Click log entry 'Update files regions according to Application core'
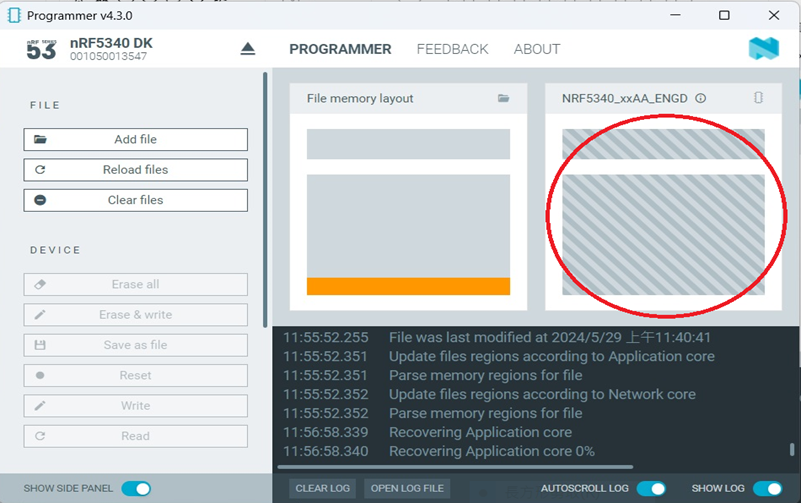The width and height of the screenshot is (801, 503). tap(552, 356)
